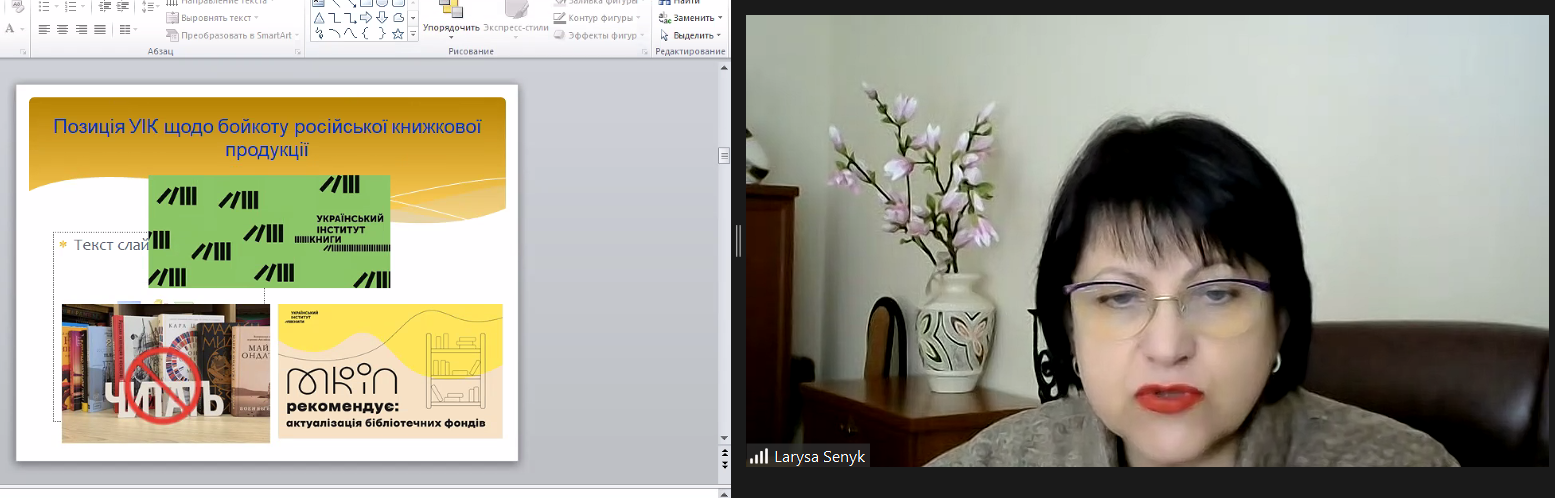Select the freeform scribble shape
Image resolution: width=1555 pixels, height=498 pixels.
coord(318,33)
